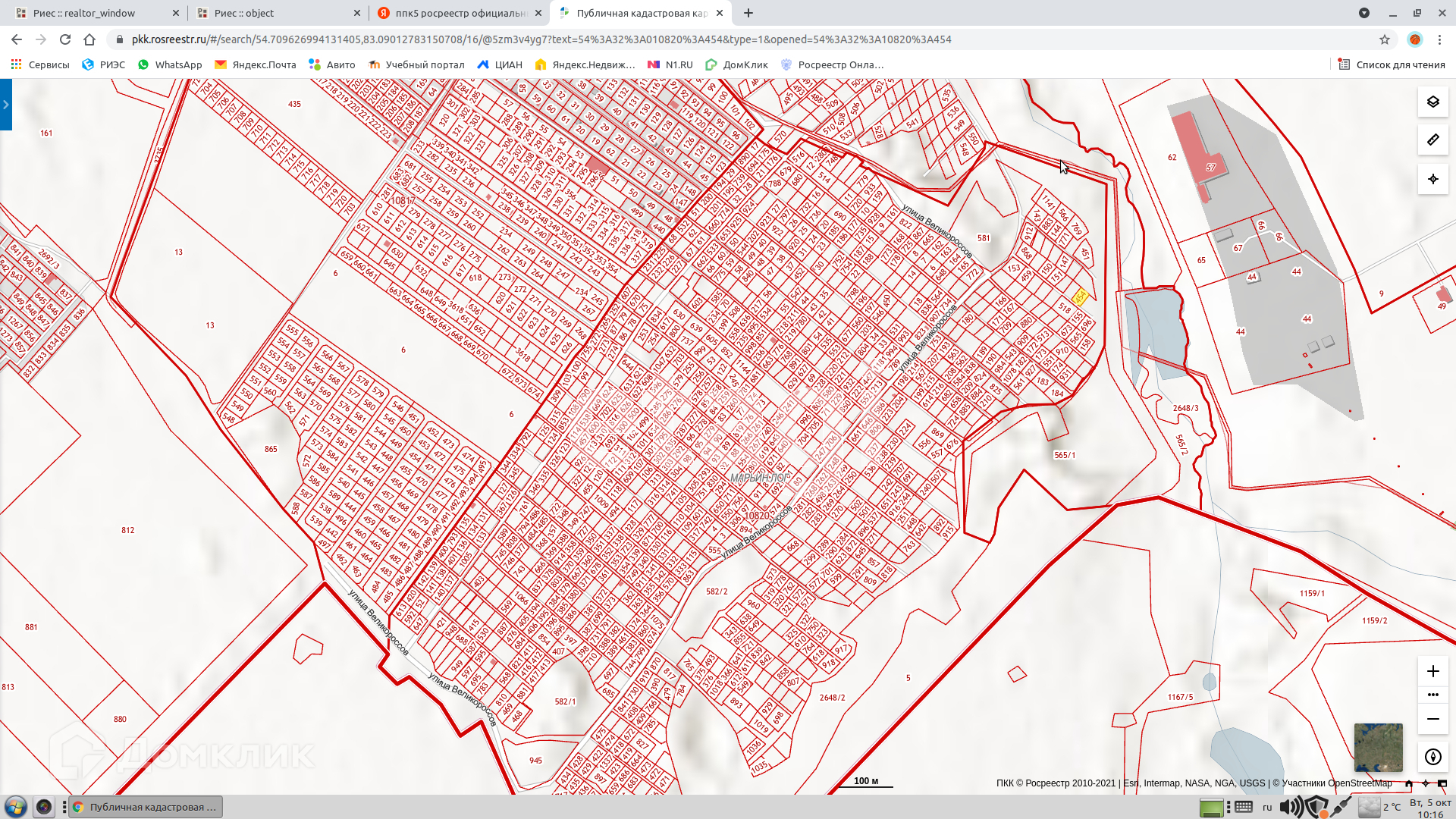Image resolution: width=1456 pixels, height=819 pixels.
Task: Click the locate position crosshair button
Action: [1432, 179]
